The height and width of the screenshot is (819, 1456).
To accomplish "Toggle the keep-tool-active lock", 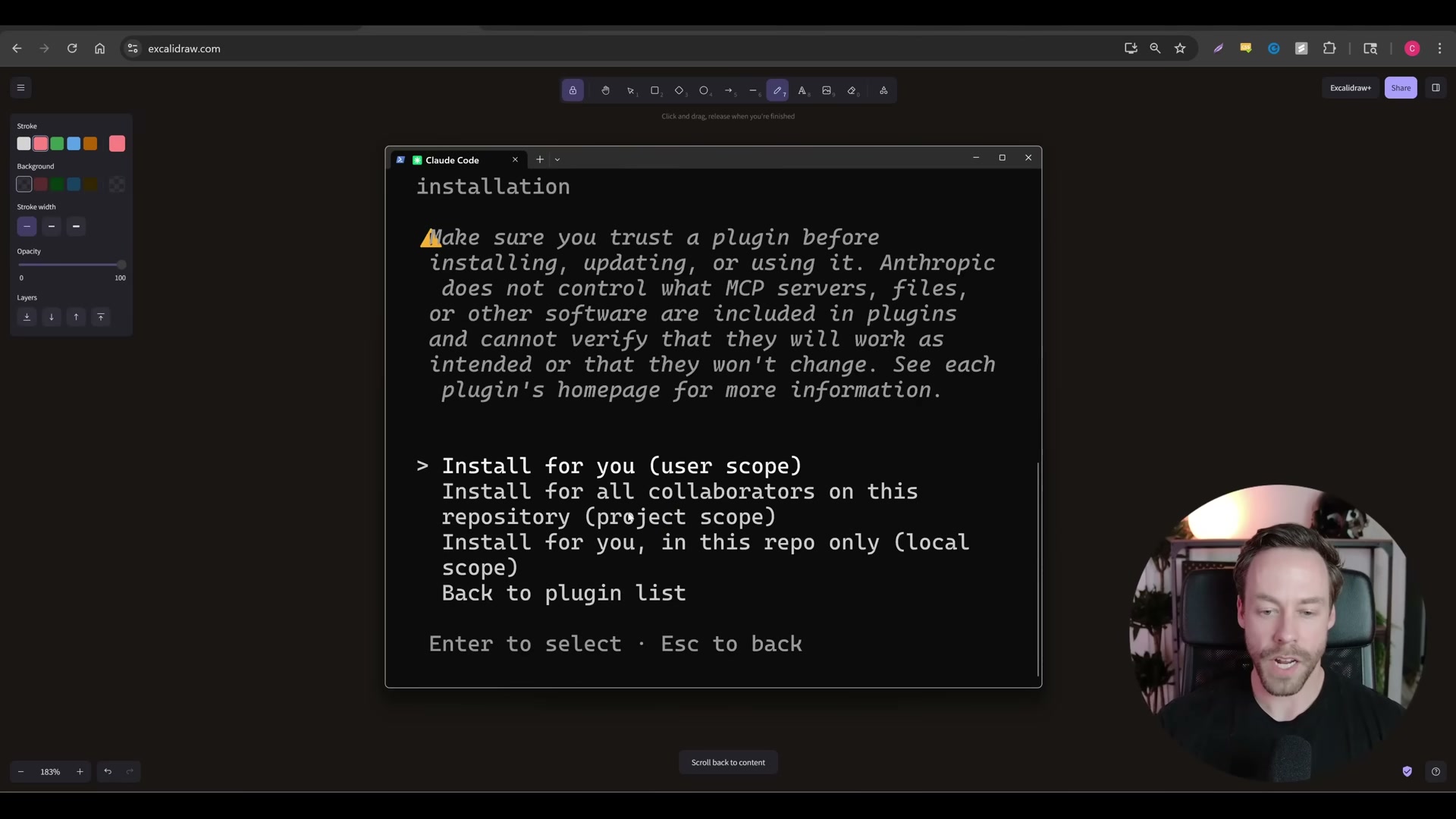I will 573,91.
